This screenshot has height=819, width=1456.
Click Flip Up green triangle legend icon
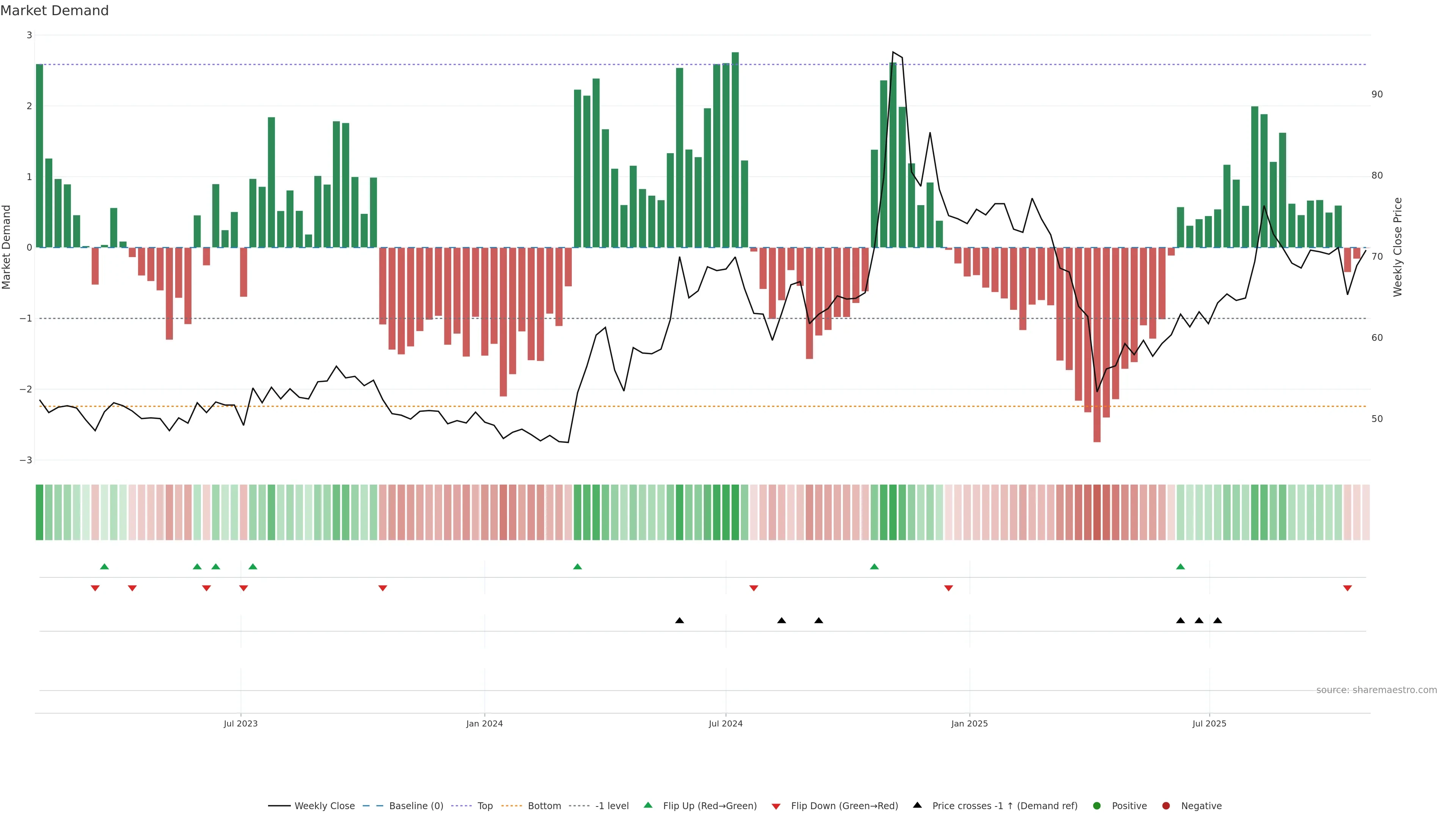648,805
